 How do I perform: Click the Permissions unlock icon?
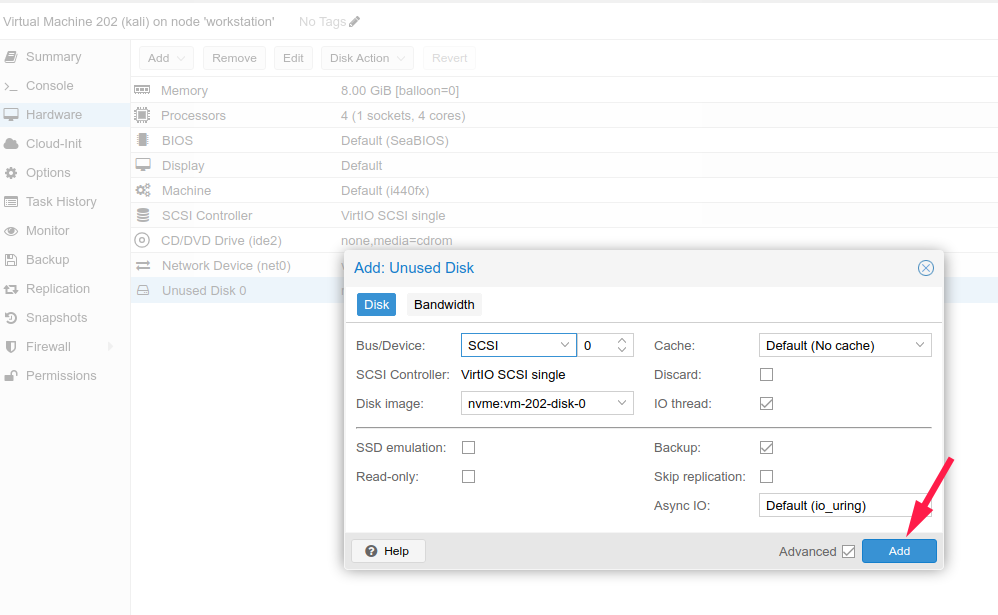coord(11,376)
